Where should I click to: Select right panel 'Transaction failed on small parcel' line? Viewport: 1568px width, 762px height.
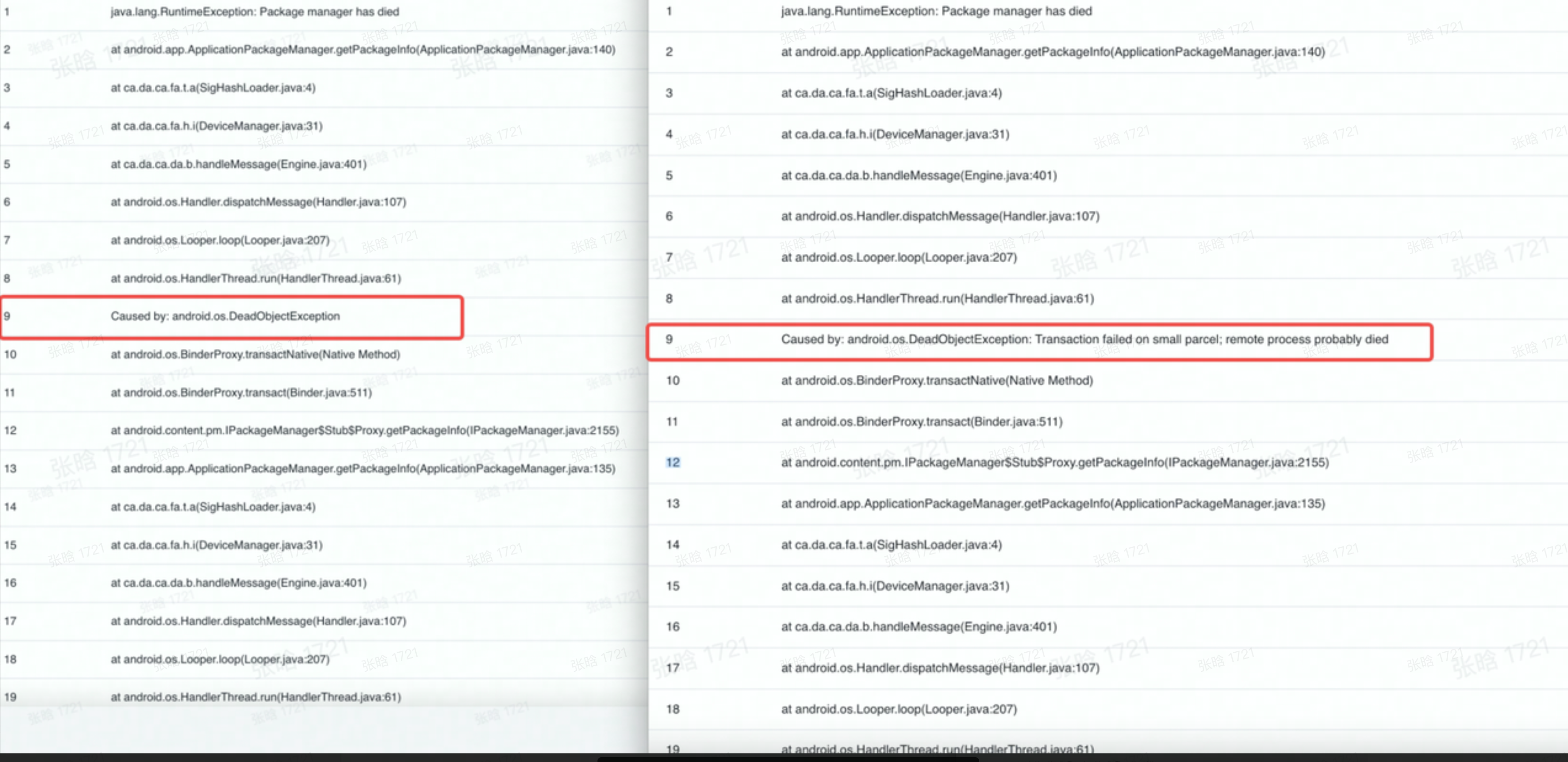coord(1085,339)
